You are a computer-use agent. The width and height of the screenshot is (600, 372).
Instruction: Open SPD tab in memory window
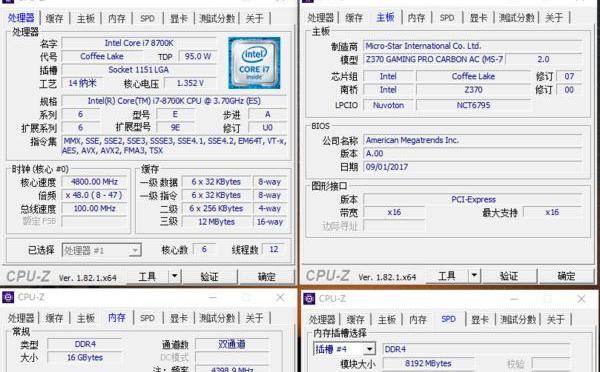pyautogui.click(x=147, y=318)
